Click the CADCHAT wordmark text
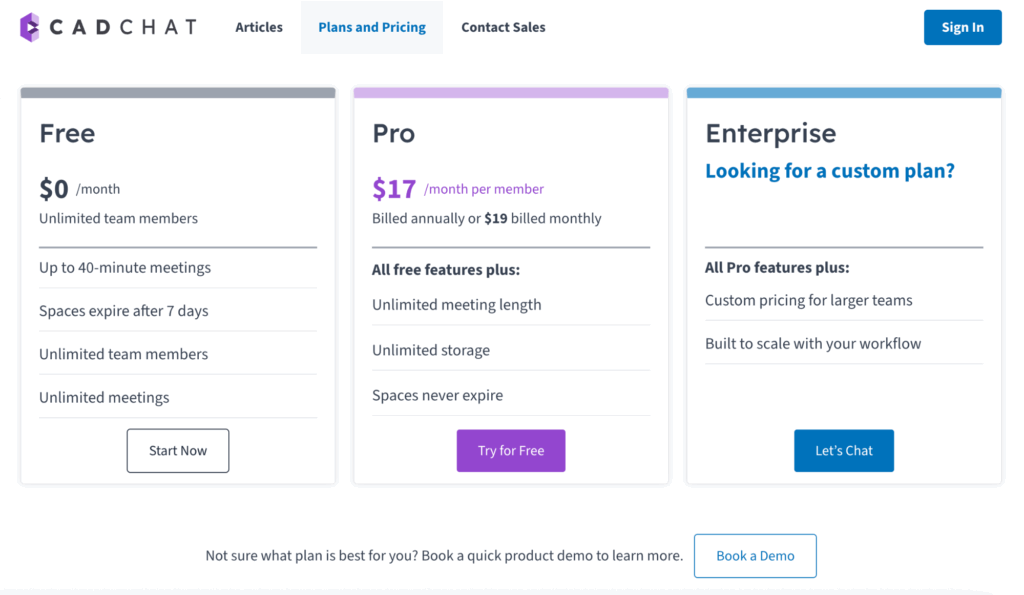This screenshot has width=1024, height=595. coord(123,27)
